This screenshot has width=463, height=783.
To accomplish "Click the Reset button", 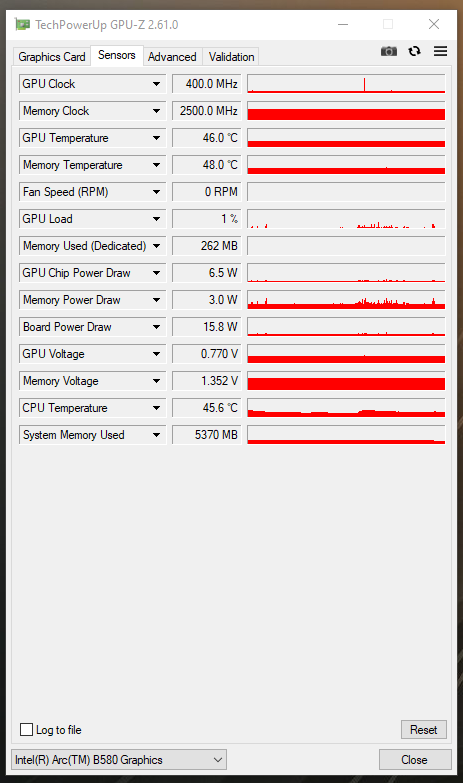I will pos(424,730).
